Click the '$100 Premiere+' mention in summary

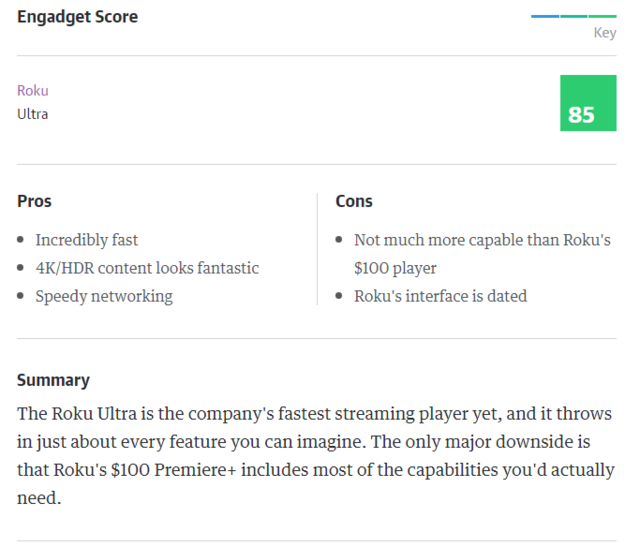(173, 470)
